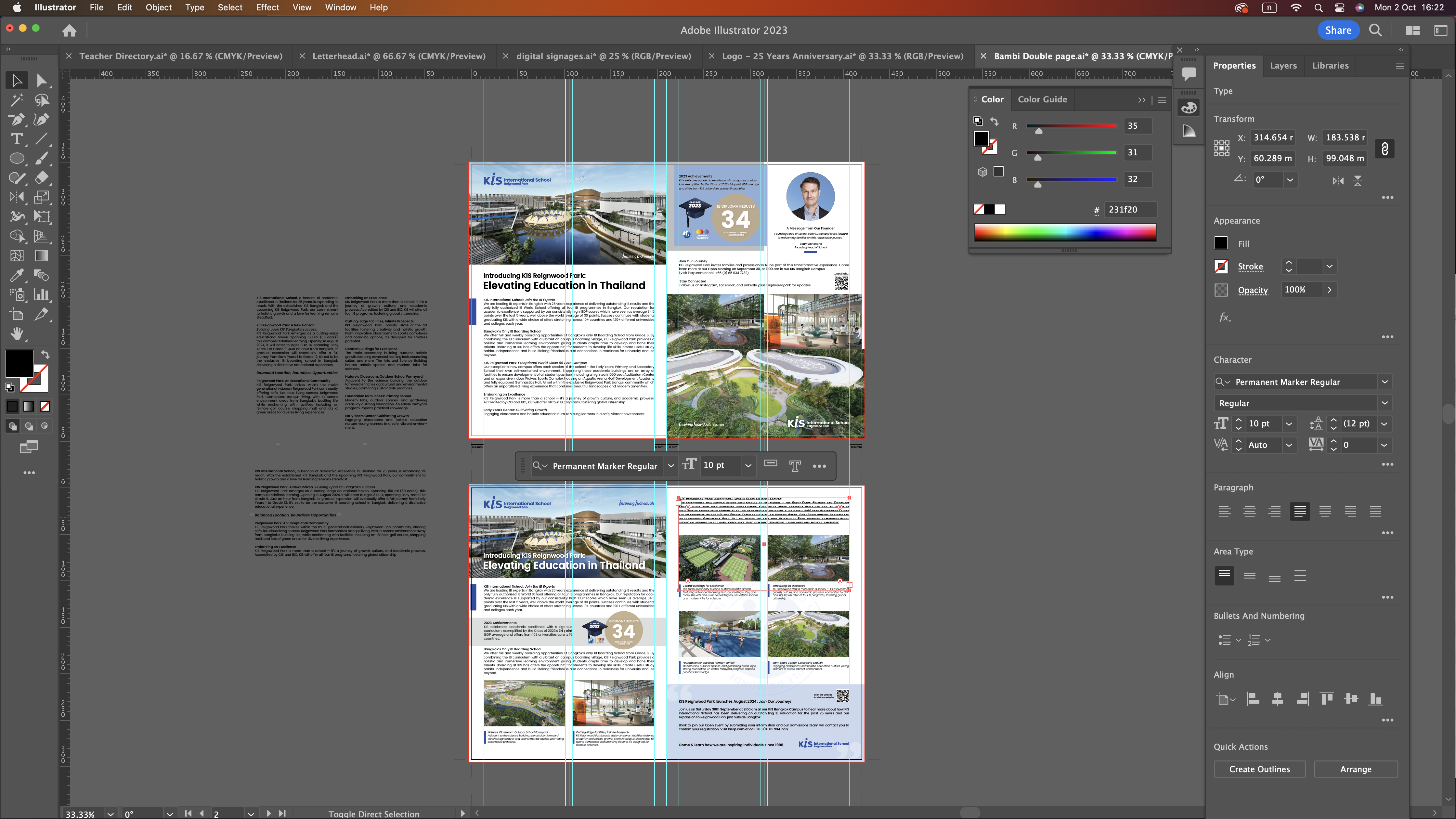Viewport: 1456px width, 819px height.
Task: Click Create Outlines quick action
Action: (1259, 769)
